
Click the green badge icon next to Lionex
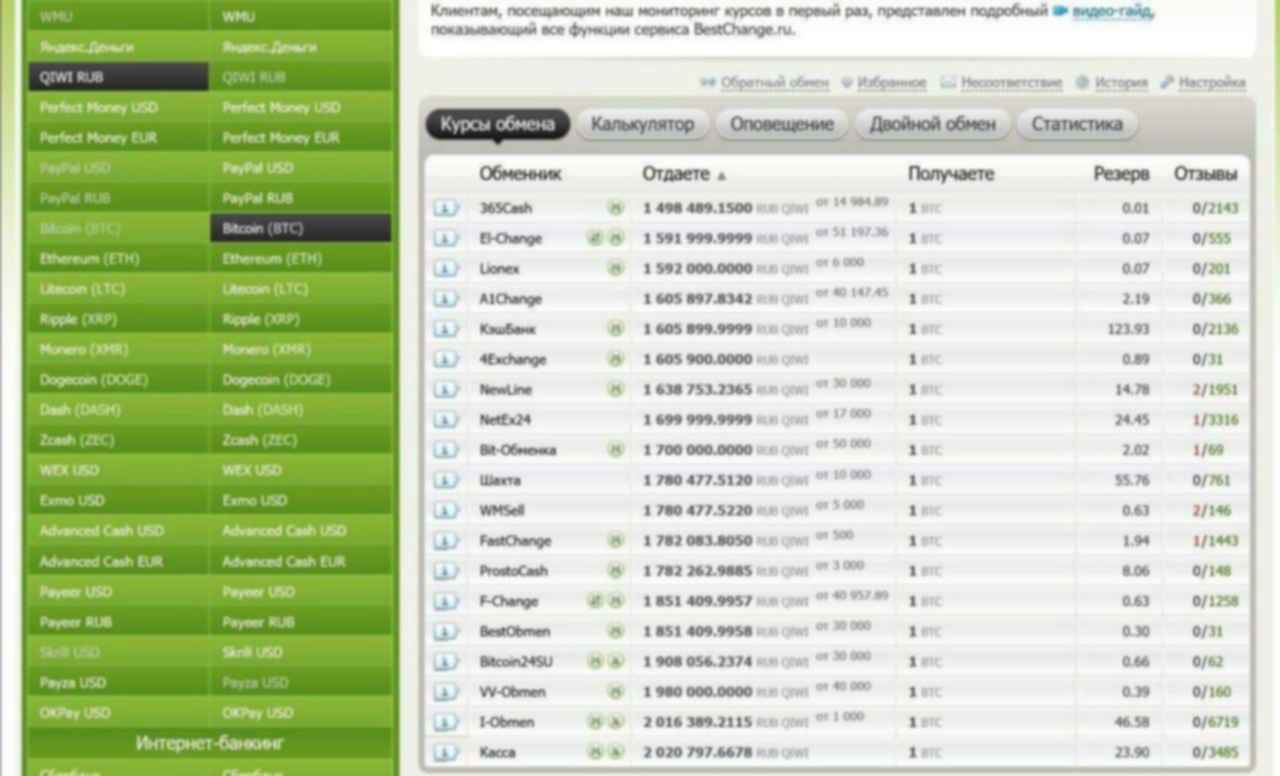[x=616, y=269]
